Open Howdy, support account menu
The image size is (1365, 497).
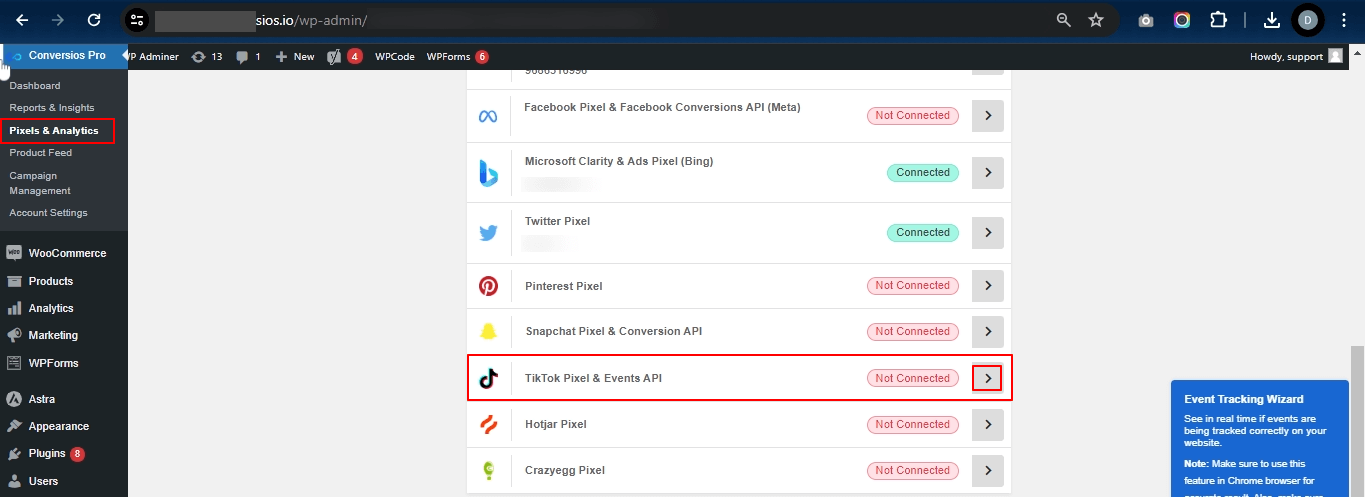1296,57
